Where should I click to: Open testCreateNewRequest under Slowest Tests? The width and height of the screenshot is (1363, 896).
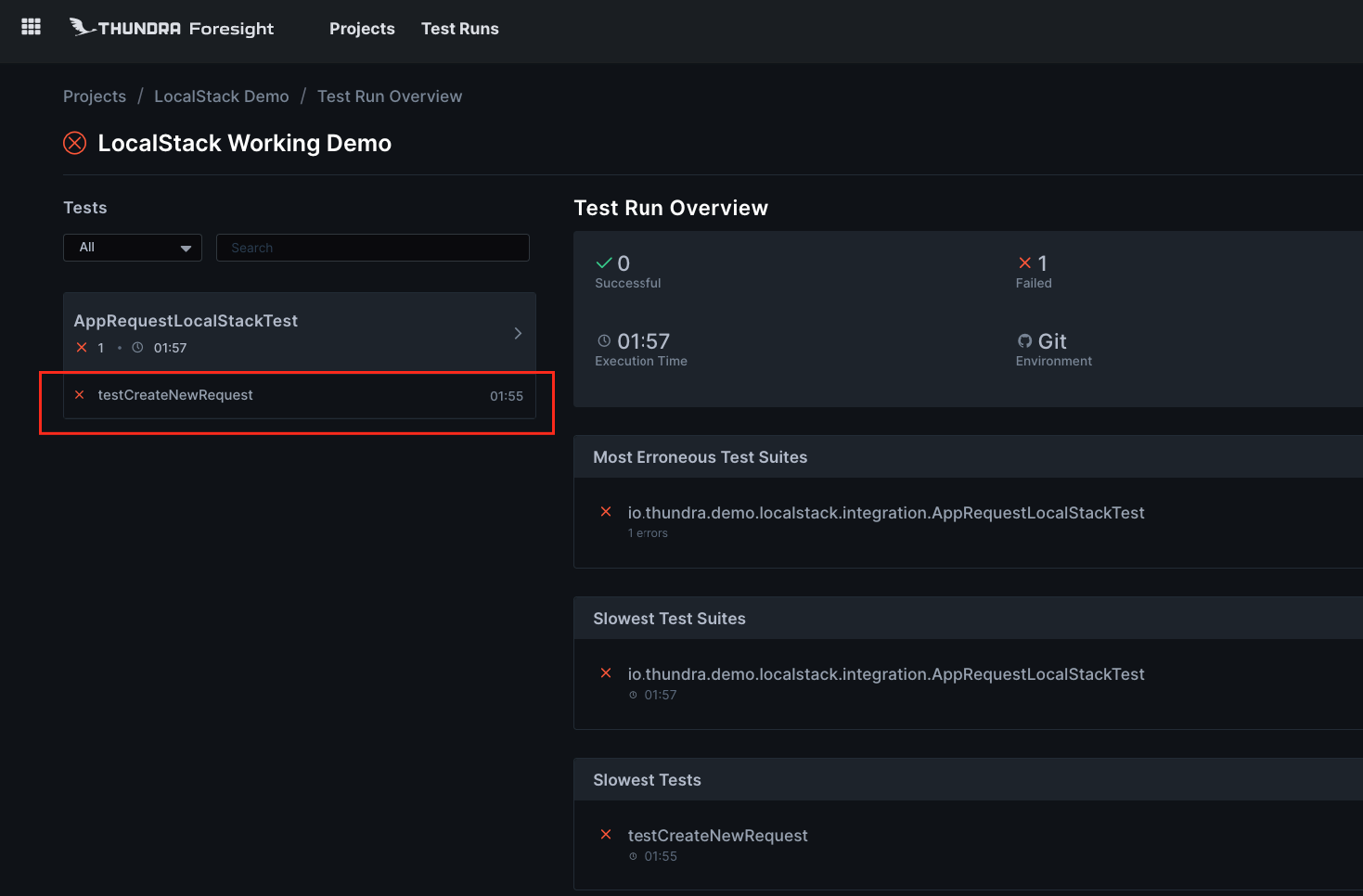coord(717,836)
